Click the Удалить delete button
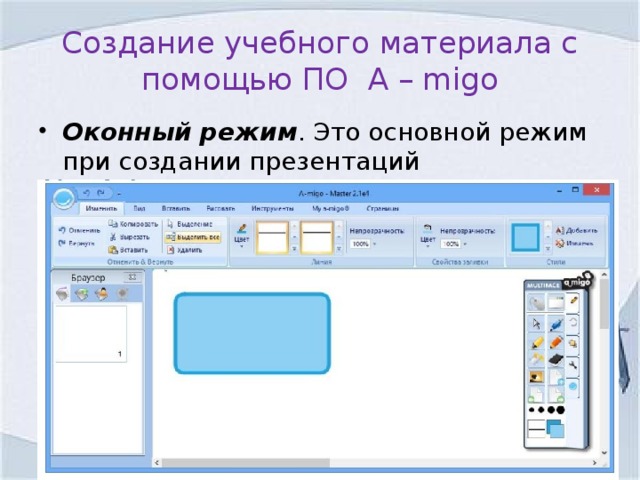The image size is (640, 480). [x=184, y=250]
